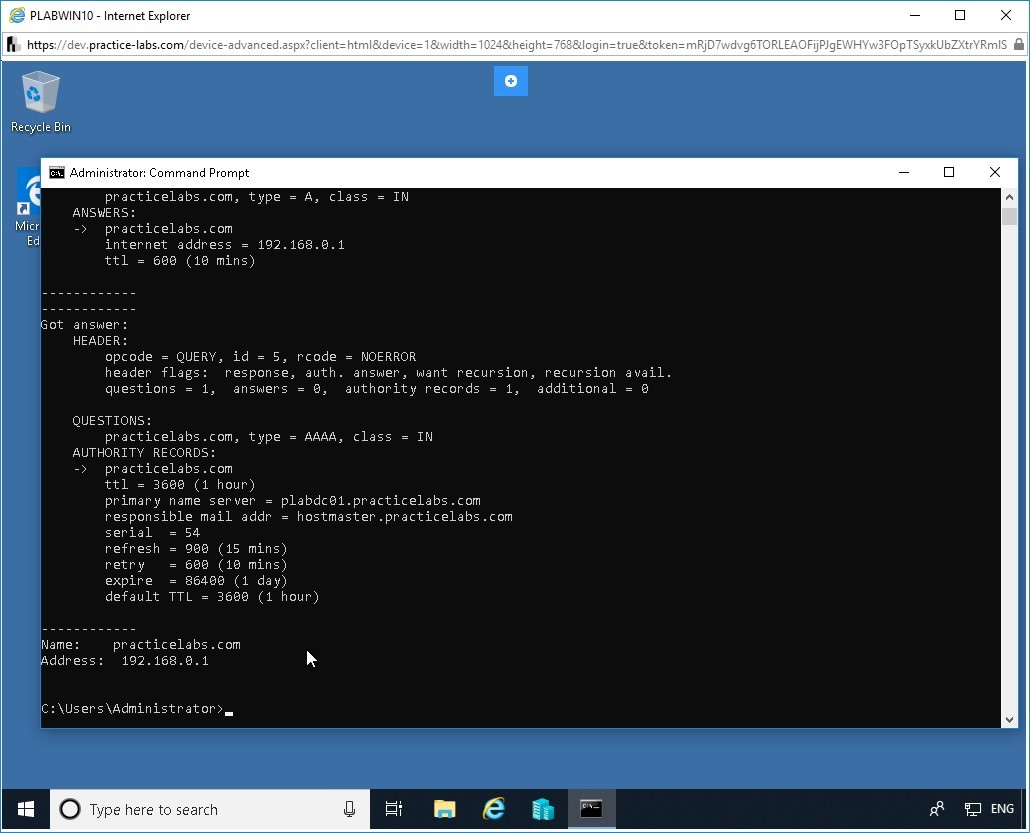The image size is (1030, 833).
Task: Click the 'refresh = 900 (15 mins)' line
Action: tap(196, 549)
